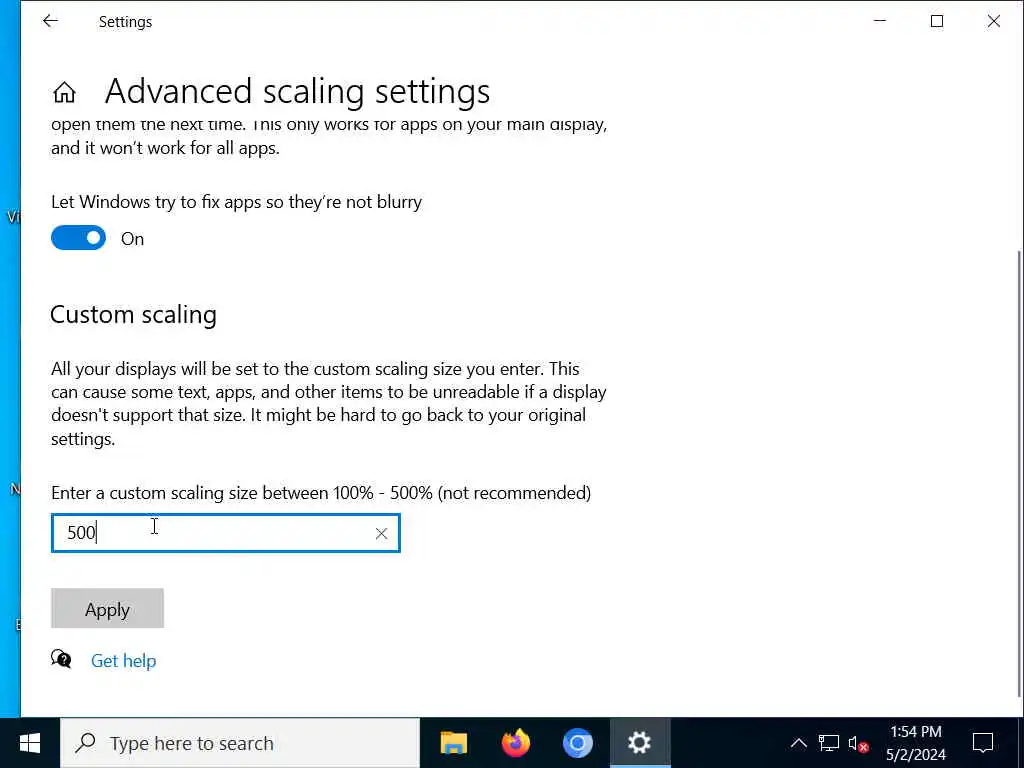Click in the custom scaling size field
Image resolution: width=1024 pixels, height=768 pixels.
tap(225, 534)
